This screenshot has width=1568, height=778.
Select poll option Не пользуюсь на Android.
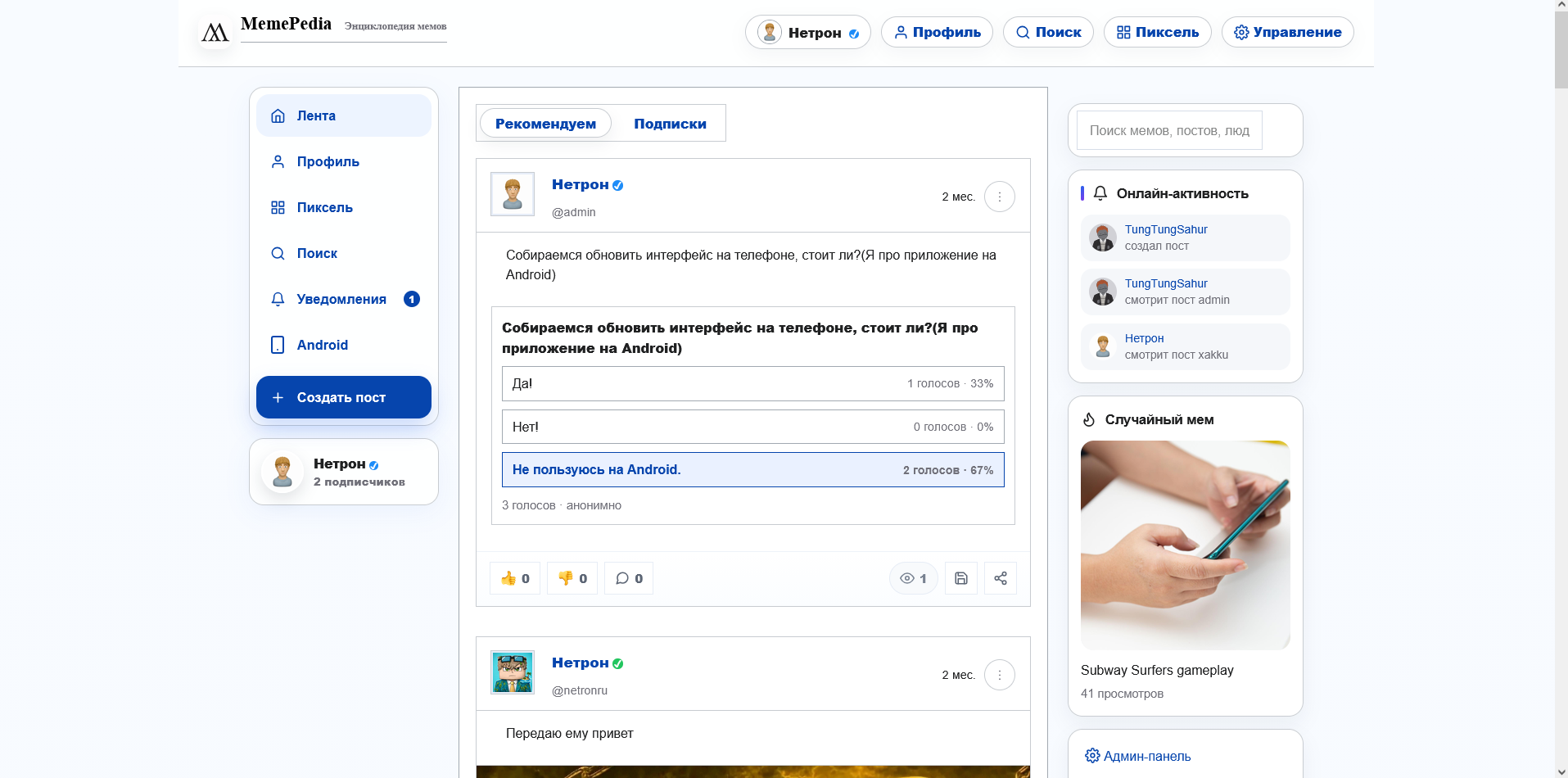pos(753,470)
